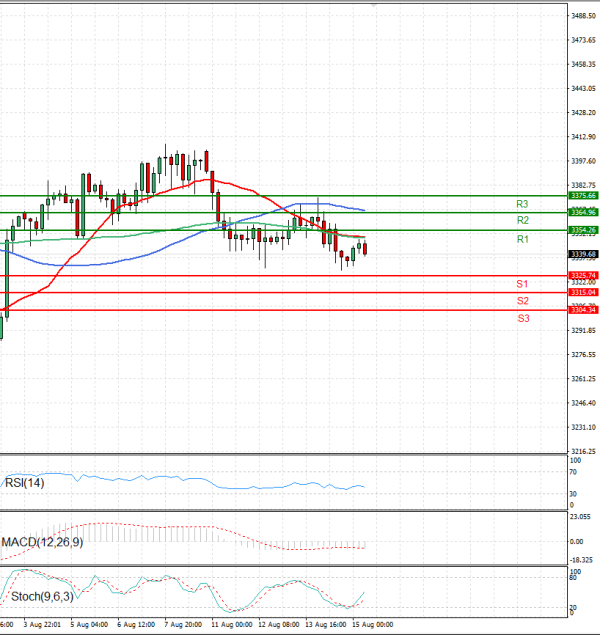Click the MACD scale value 23.055
This screenshot has width=600, height=635.
(x=580, y=517)
